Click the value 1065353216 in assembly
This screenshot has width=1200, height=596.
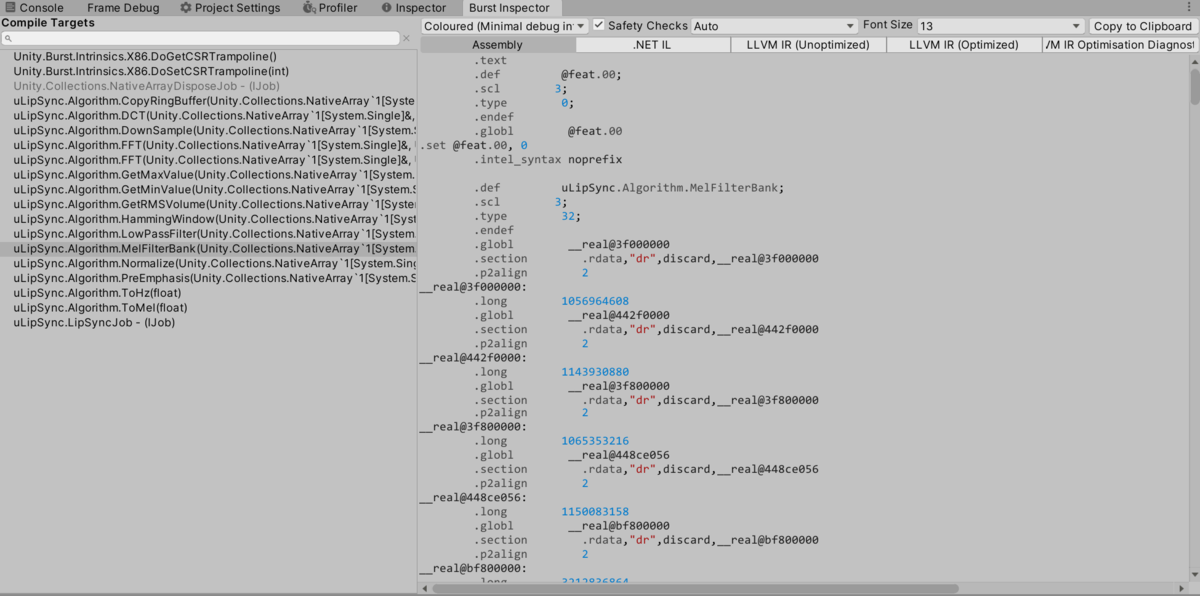pyautogui.click(x=595, y=441)
